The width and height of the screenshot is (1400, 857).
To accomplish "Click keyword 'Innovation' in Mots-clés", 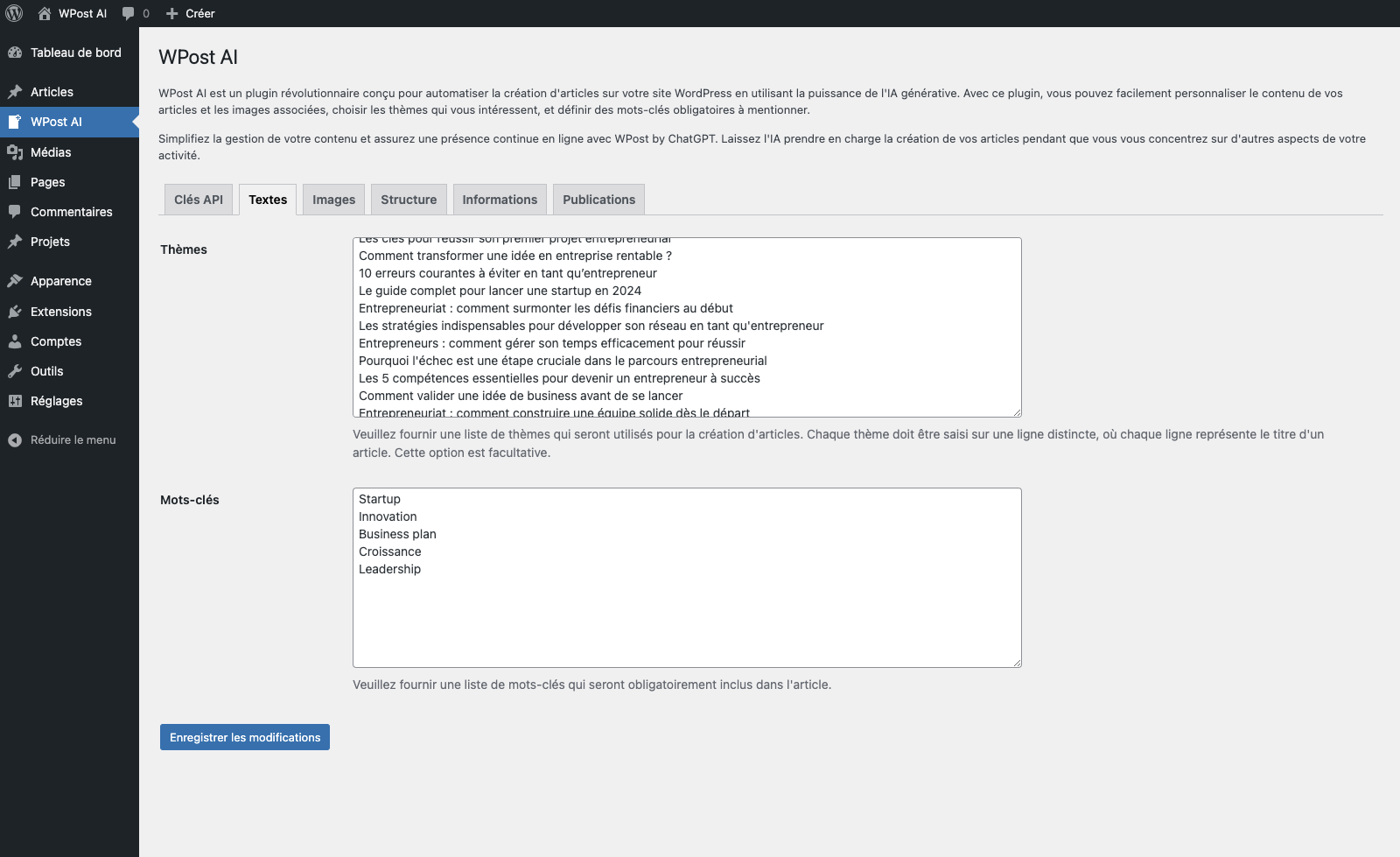I will pyautogui.click(x=388, y=516).
